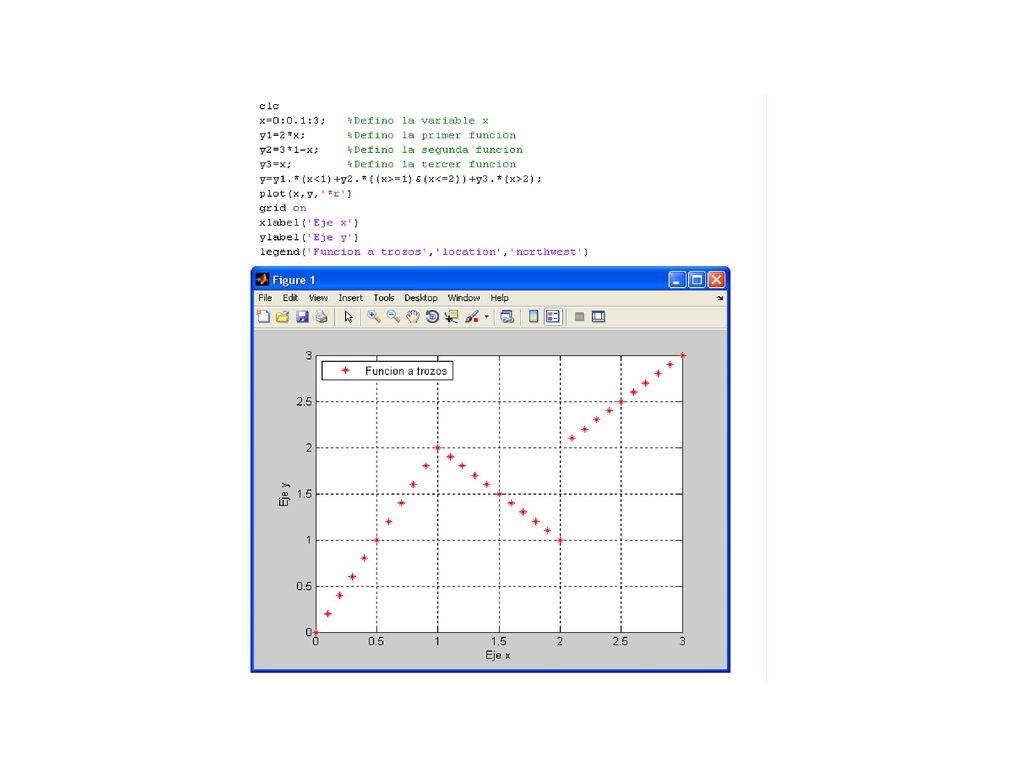Click the 'Eje x' axis label

498,655
